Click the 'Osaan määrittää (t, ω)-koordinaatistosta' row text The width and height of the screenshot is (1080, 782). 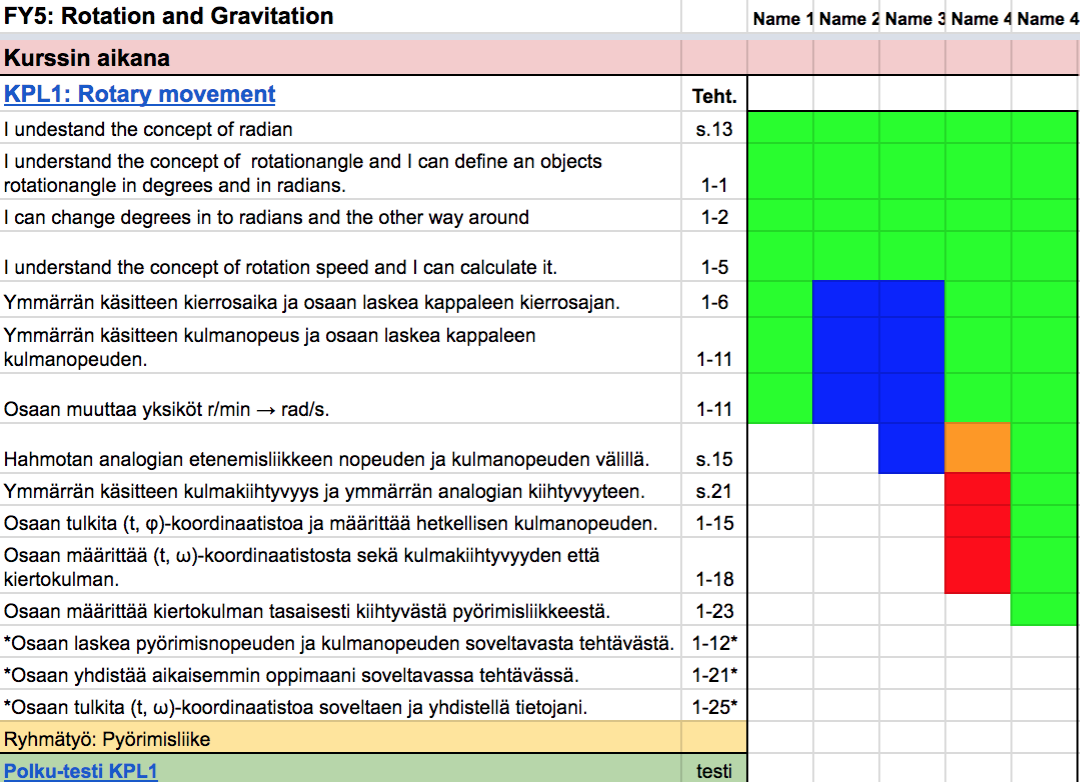point(302,567)
